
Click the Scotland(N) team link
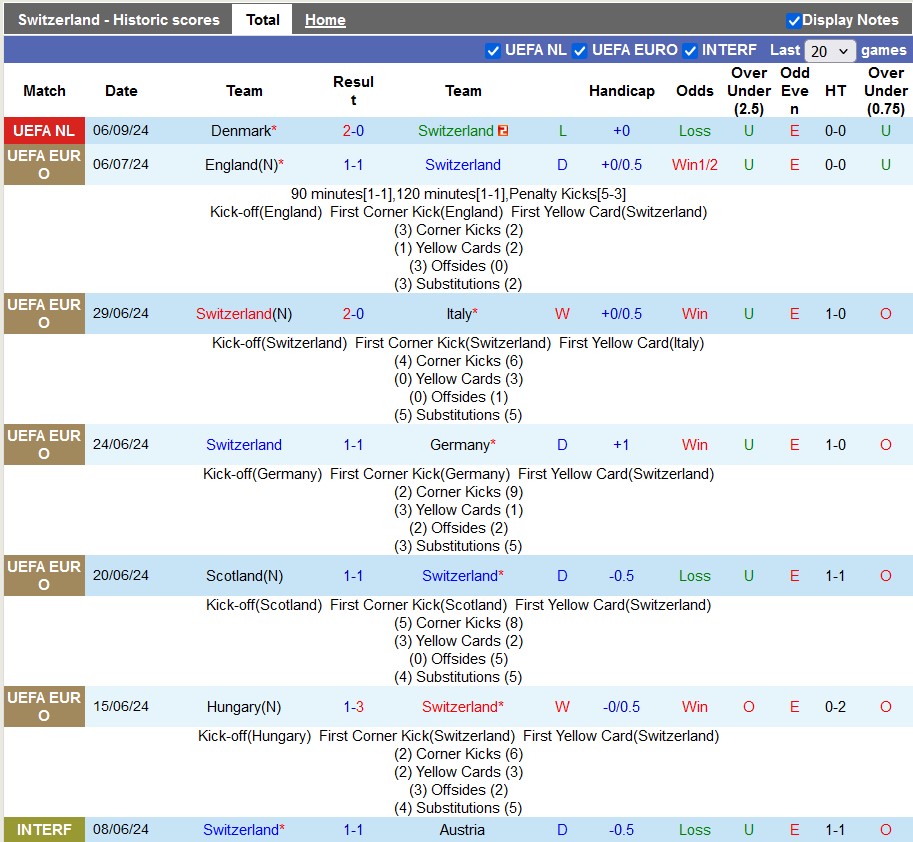click(x=244, y=576)
